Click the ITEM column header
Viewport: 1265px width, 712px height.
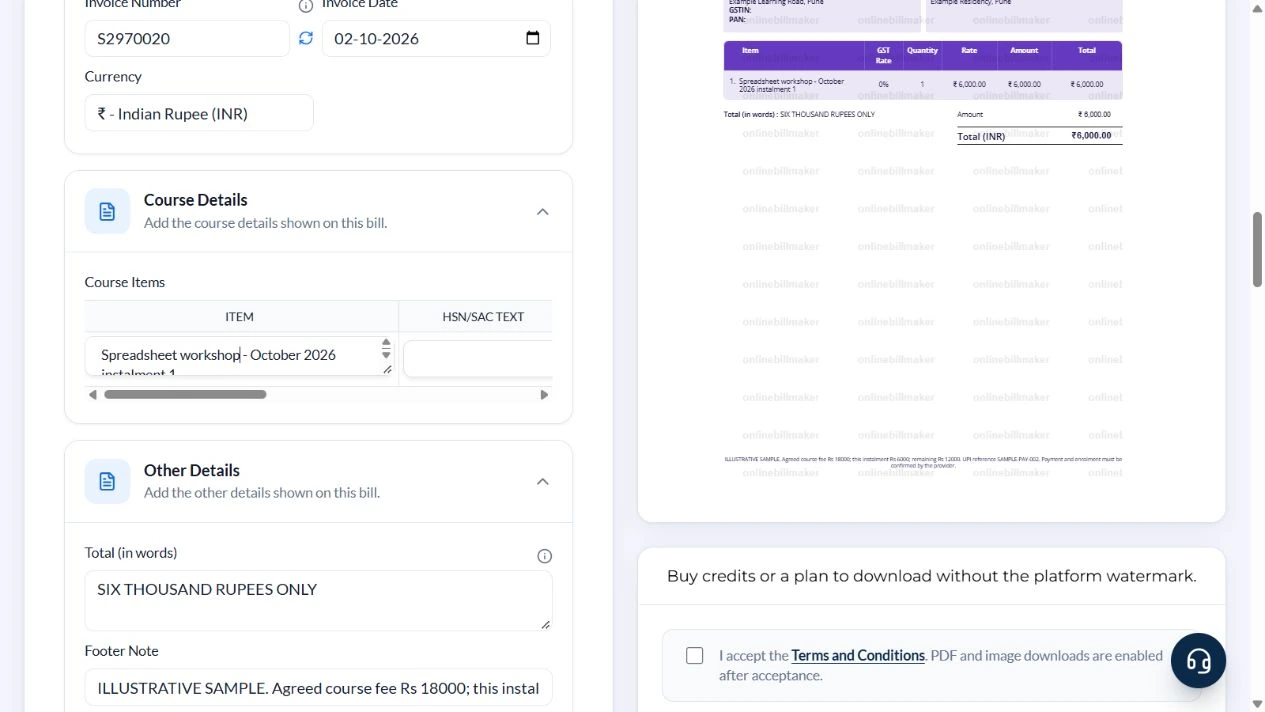240,316
